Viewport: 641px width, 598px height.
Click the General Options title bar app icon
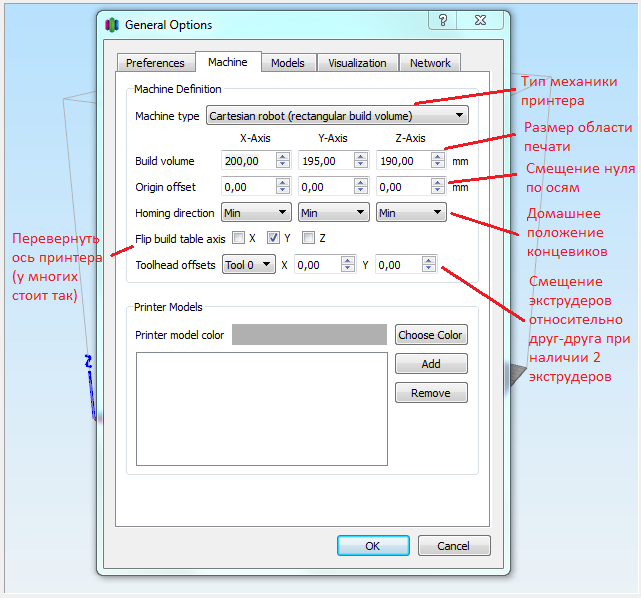click(112, 24)
